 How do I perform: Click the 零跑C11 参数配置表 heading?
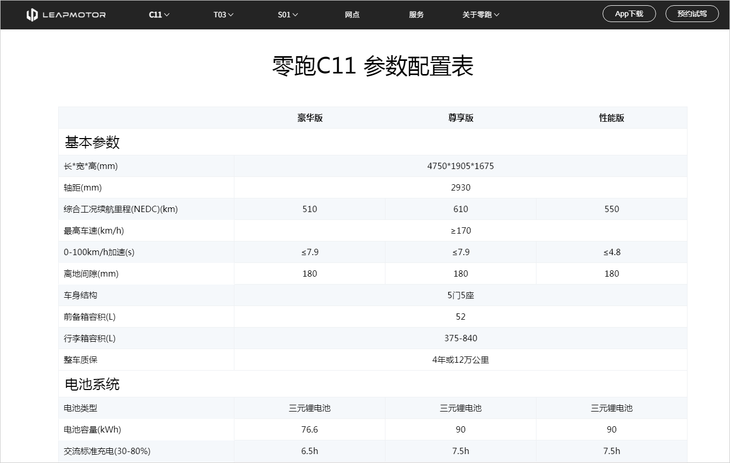point(372,66)
